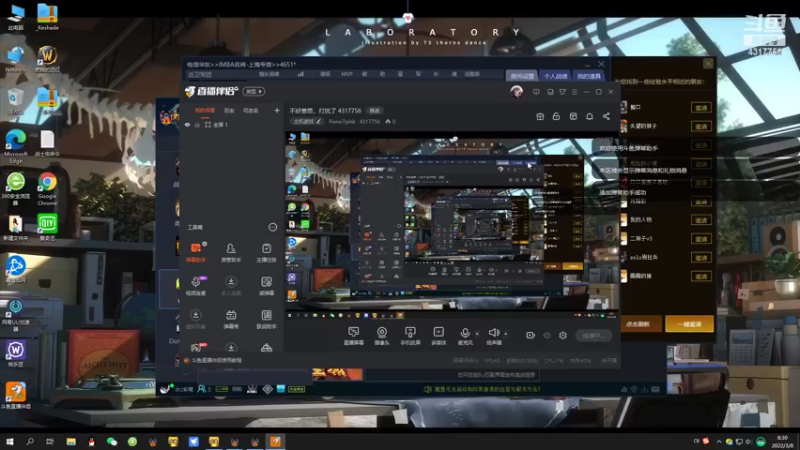Mute the speaker output
The width and height of the screenshot is (800, 450).
point(493,333)
